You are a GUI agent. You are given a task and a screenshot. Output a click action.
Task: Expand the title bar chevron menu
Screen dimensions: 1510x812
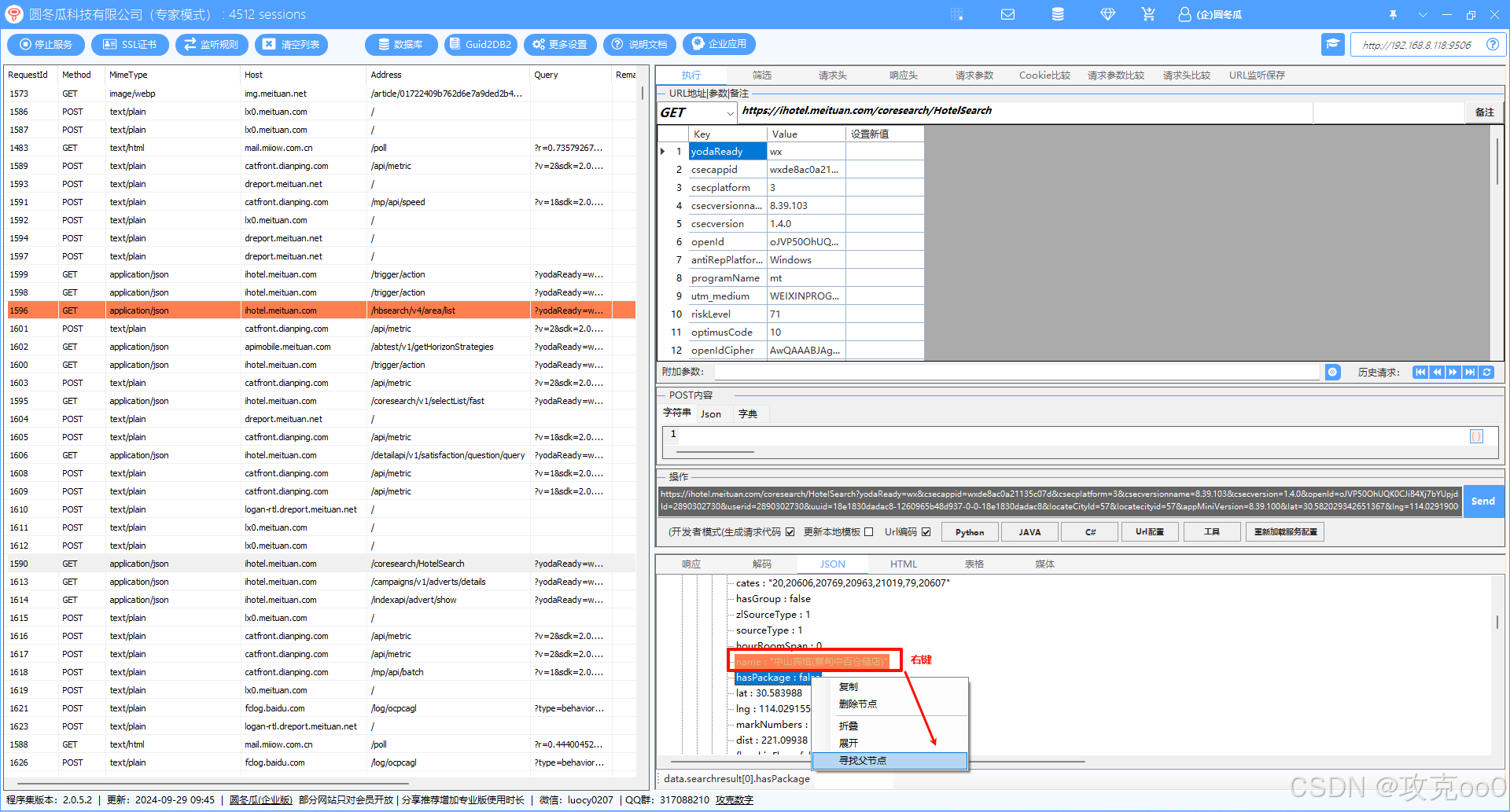[1423, 14]
